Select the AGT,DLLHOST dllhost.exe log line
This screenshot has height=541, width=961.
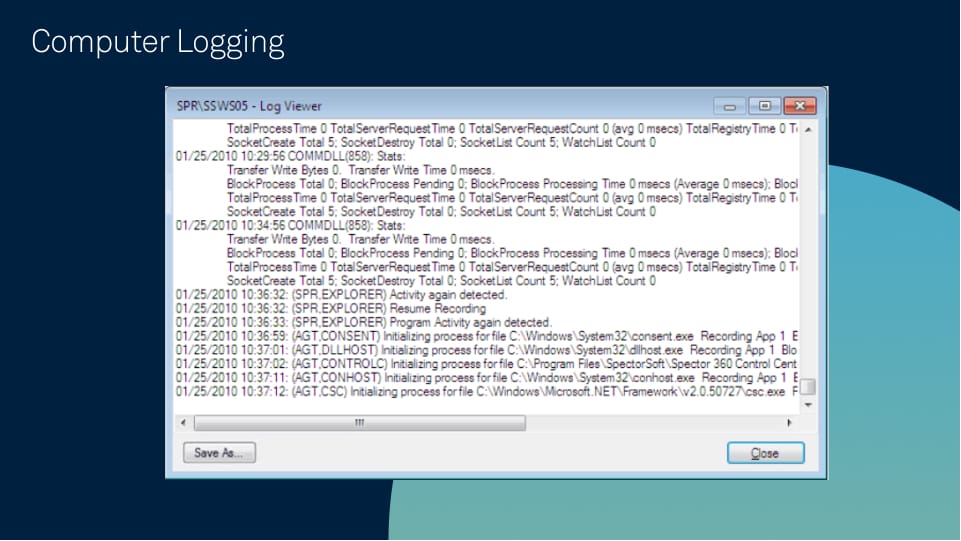click(487, 350)
